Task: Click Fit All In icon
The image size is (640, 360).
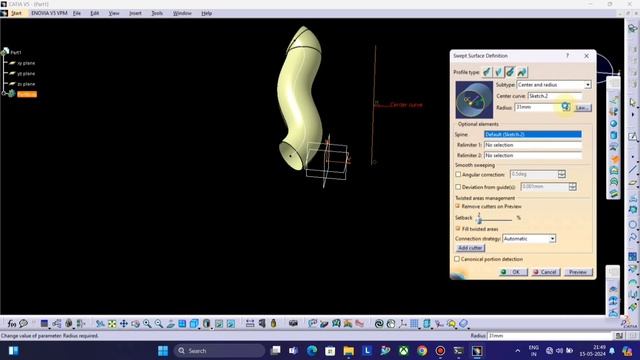Action: pyautogui.click(x=112, y=324)
